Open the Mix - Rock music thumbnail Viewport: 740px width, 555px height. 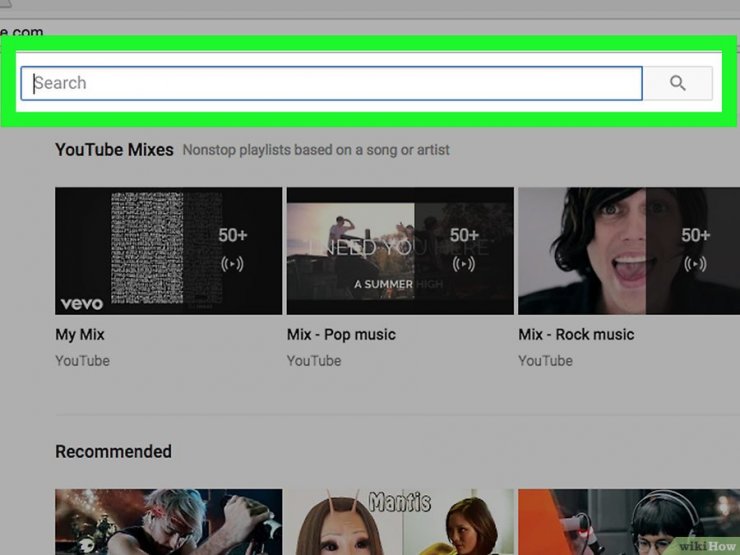(629, 251)
